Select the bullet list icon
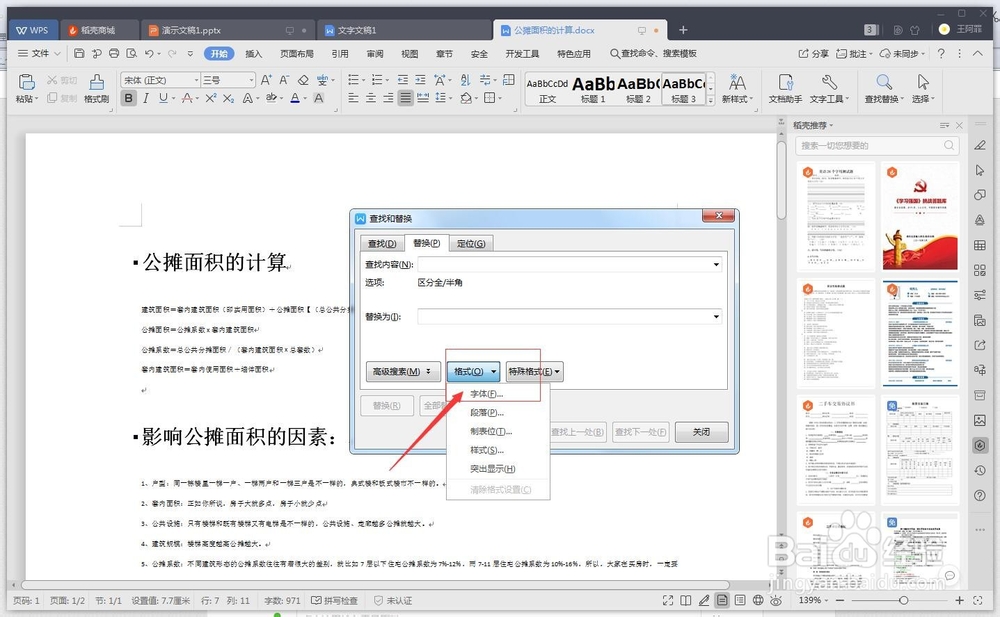 point(354,79)
